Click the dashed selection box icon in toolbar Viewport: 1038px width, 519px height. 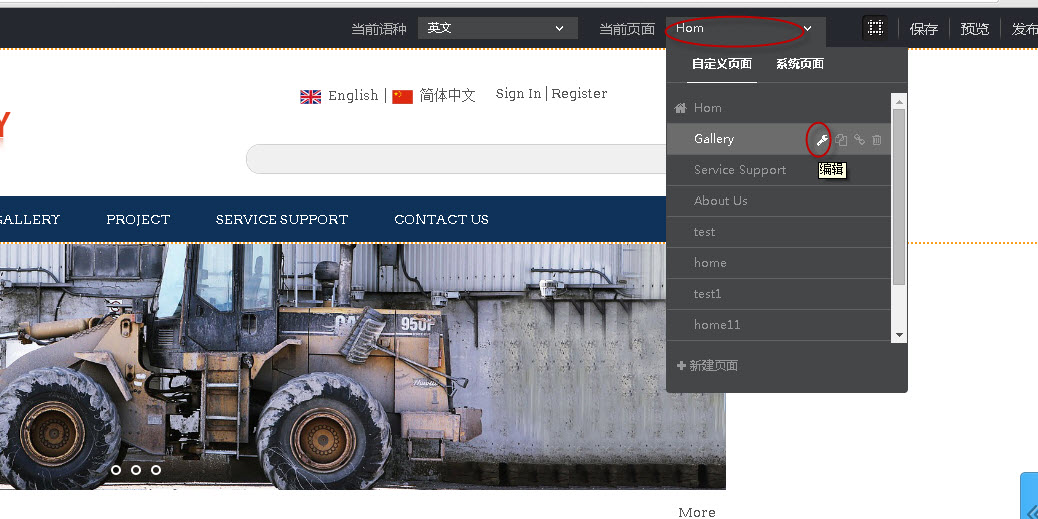click(875, 28)
